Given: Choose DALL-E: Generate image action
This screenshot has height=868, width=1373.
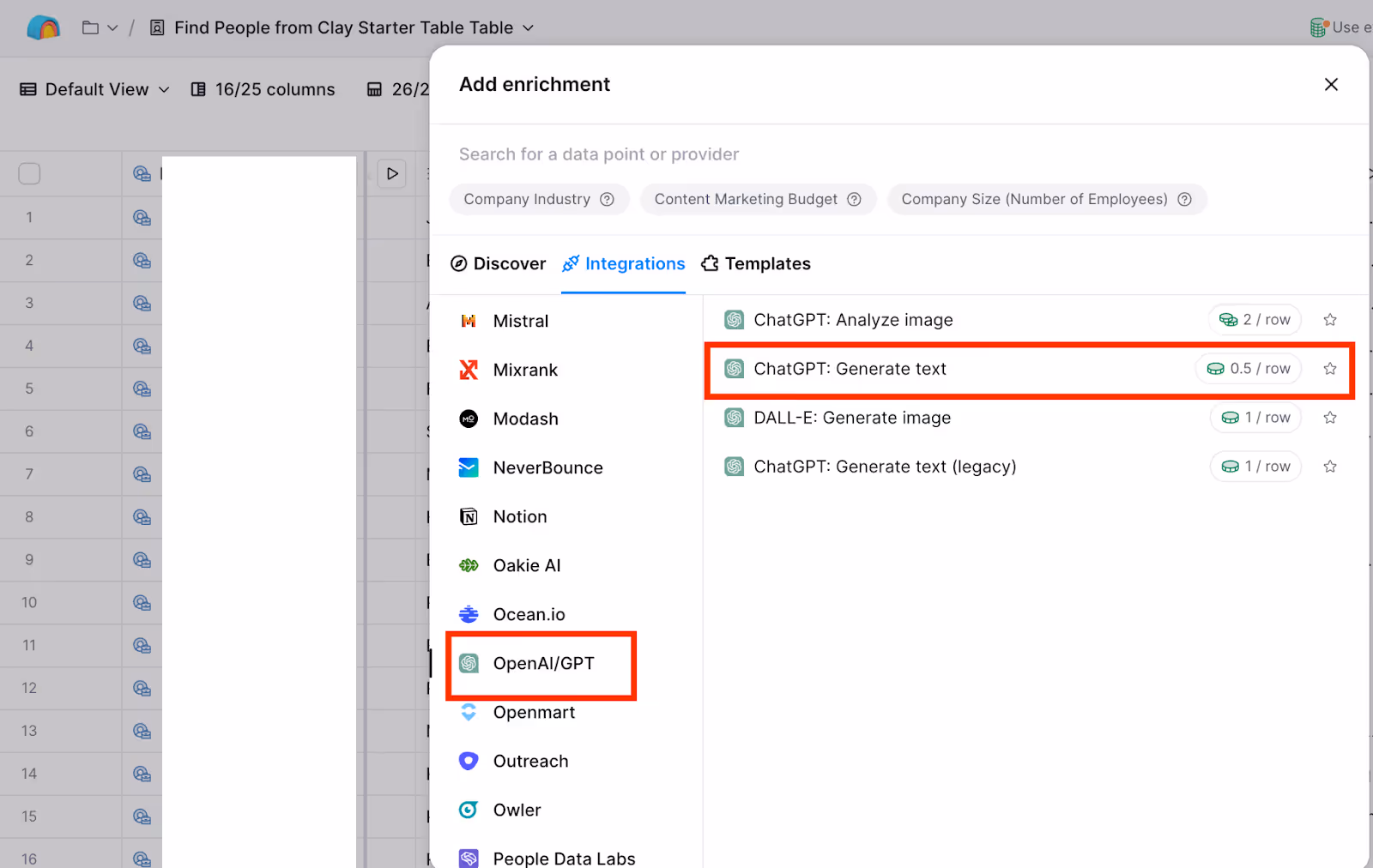Looking at the screenshot, I should point(1030,418).
